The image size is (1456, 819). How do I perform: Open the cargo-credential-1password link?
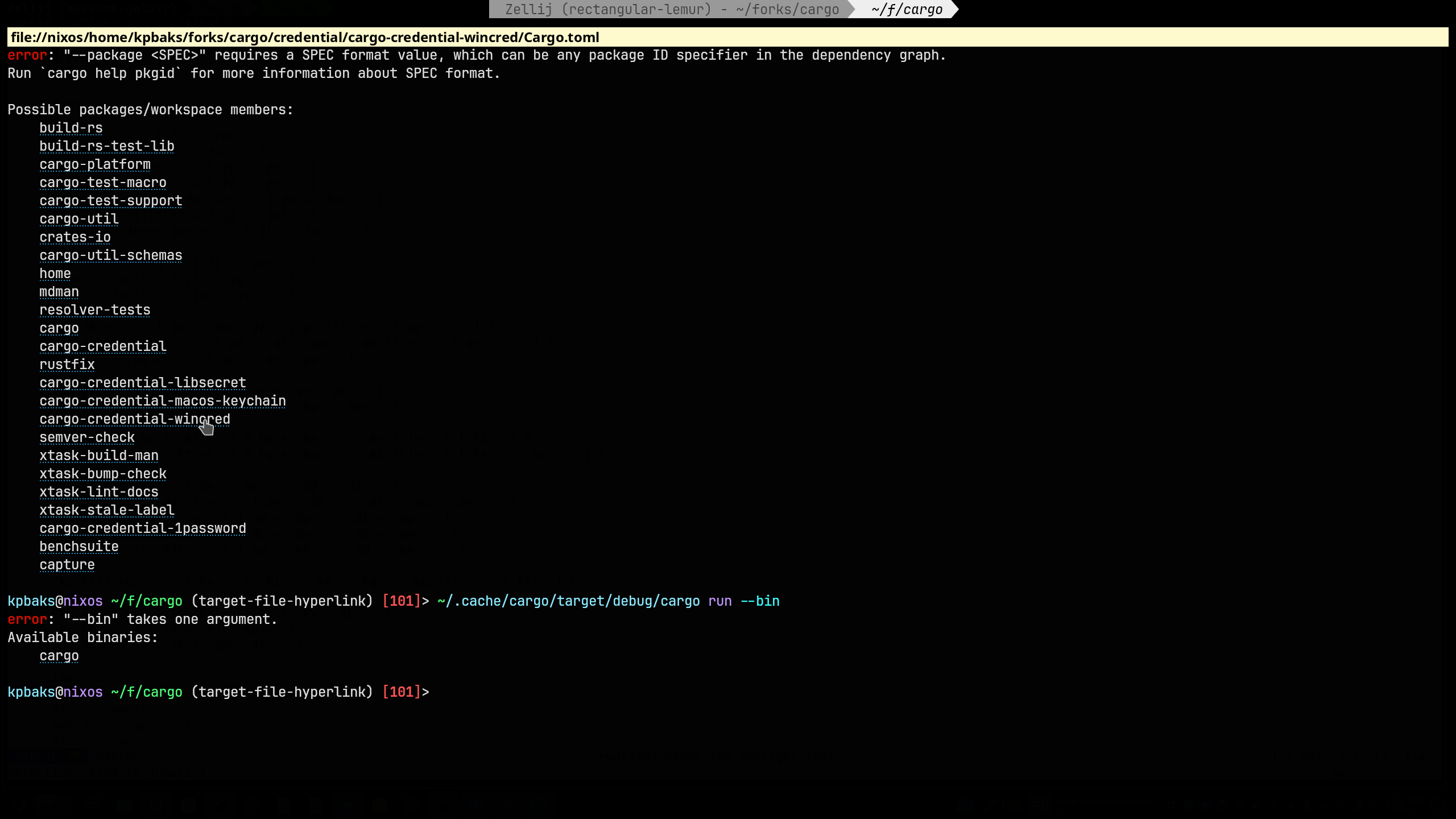[143, 528]
